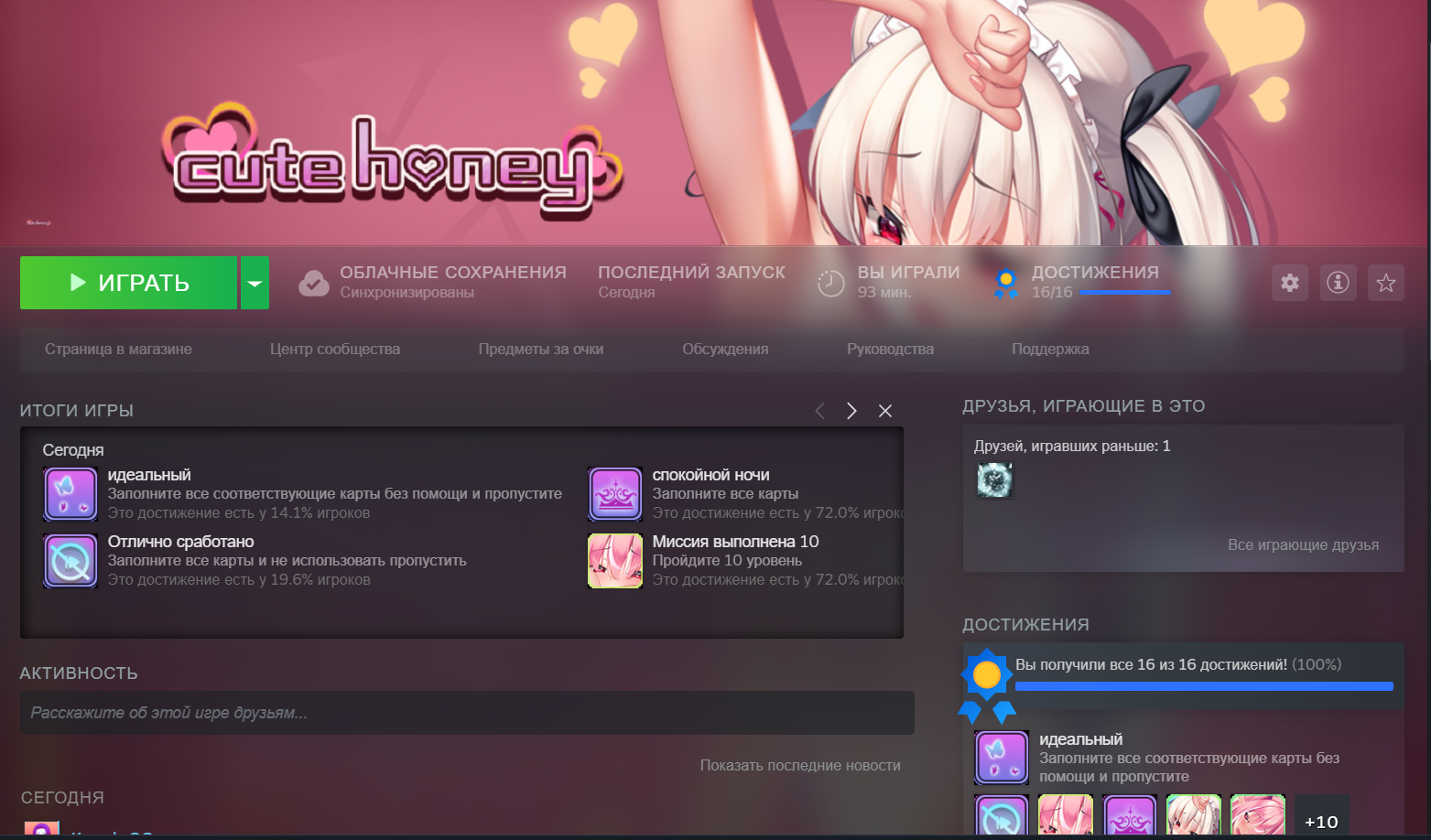Open the Руководства tab
The image size is (1431, 840).
pos(891,350)
